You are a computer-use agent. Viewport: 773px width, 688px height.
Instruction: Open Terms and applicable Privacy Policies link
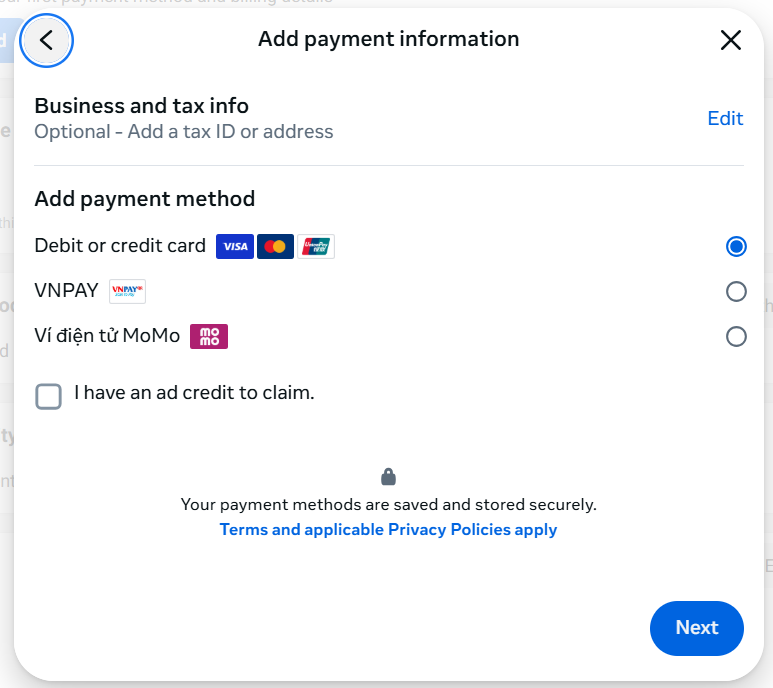tap(388, 530)
